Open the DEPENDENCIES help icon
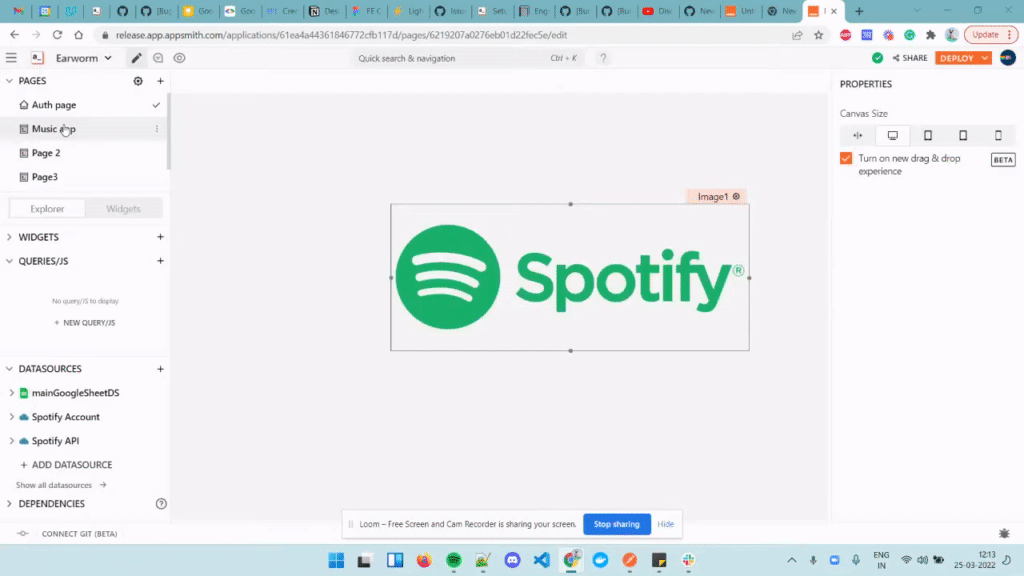 161,504
